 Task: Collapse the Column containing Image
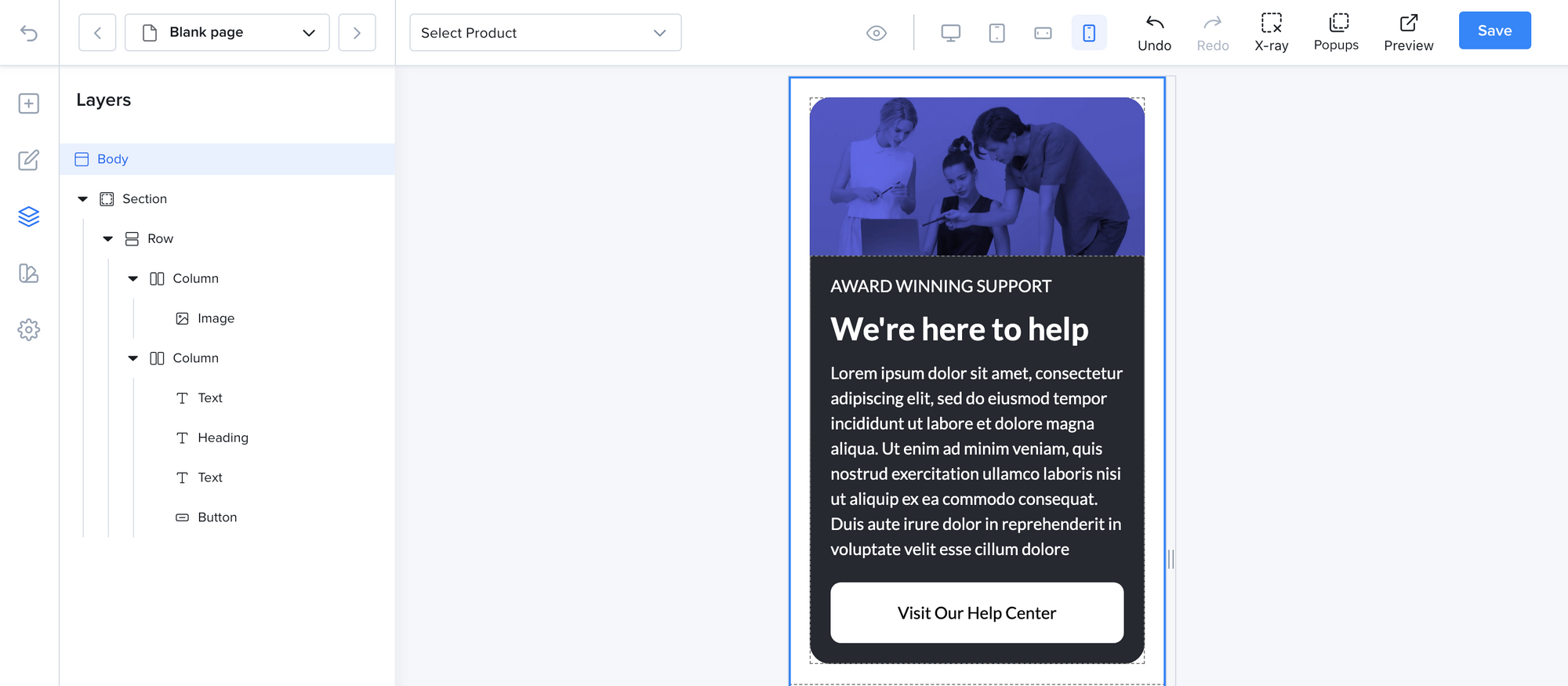[x=133, y=278]
